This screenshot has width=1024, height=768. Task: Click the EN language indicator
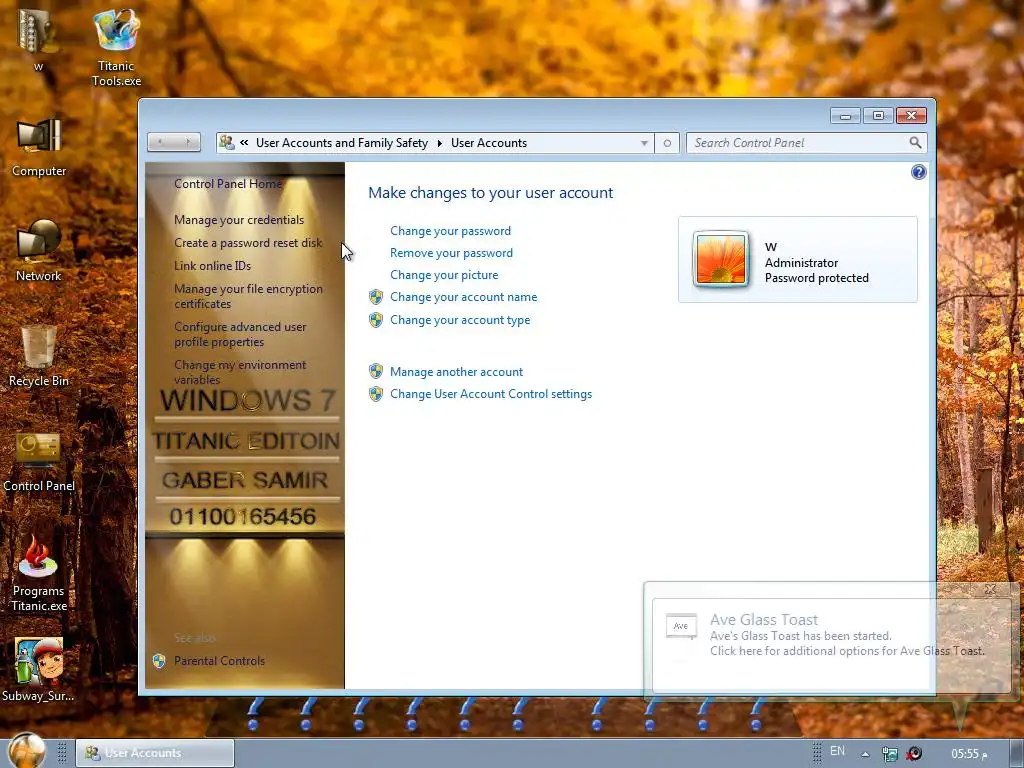837,751
